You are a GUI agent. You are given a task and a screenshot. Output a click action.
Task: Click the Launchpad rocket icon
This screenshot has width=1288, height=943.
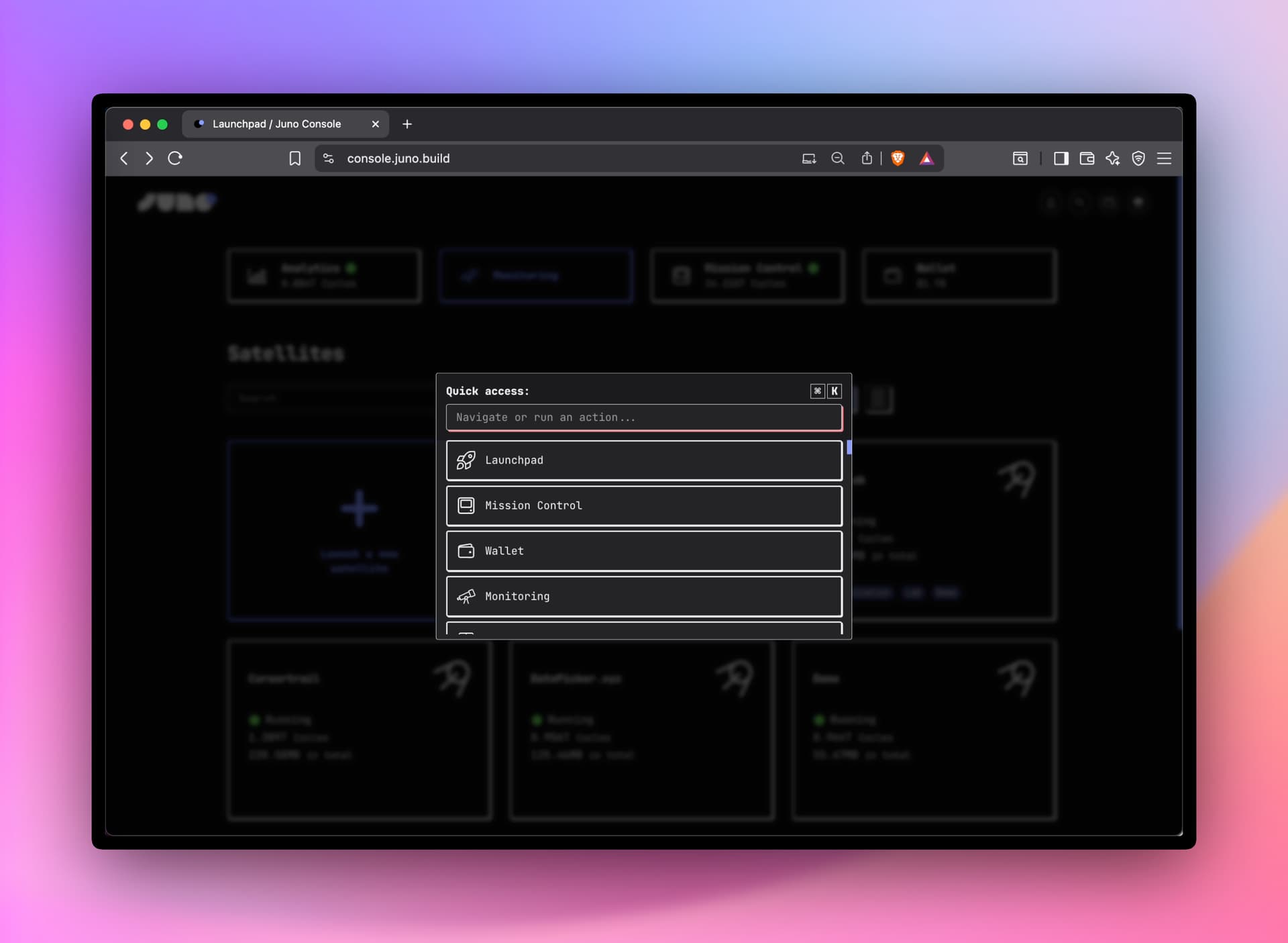click(466, 460)
